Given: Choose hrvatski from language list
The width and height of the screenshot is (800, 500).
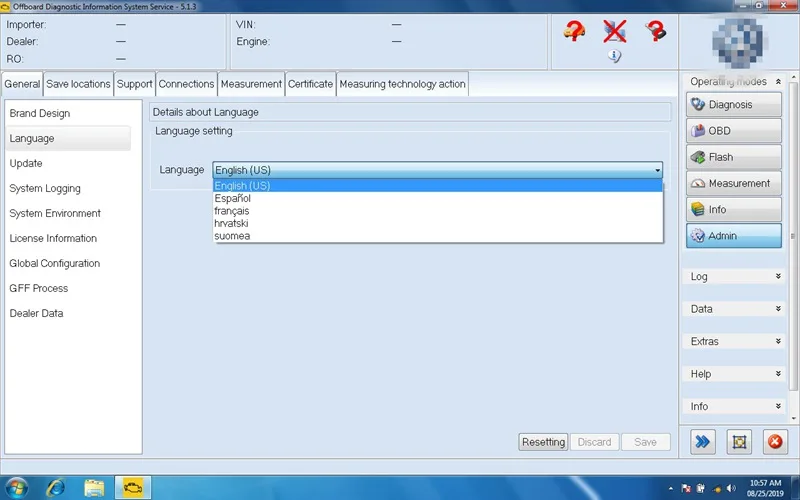Looking at the screenshot, I should click(438, 223).
